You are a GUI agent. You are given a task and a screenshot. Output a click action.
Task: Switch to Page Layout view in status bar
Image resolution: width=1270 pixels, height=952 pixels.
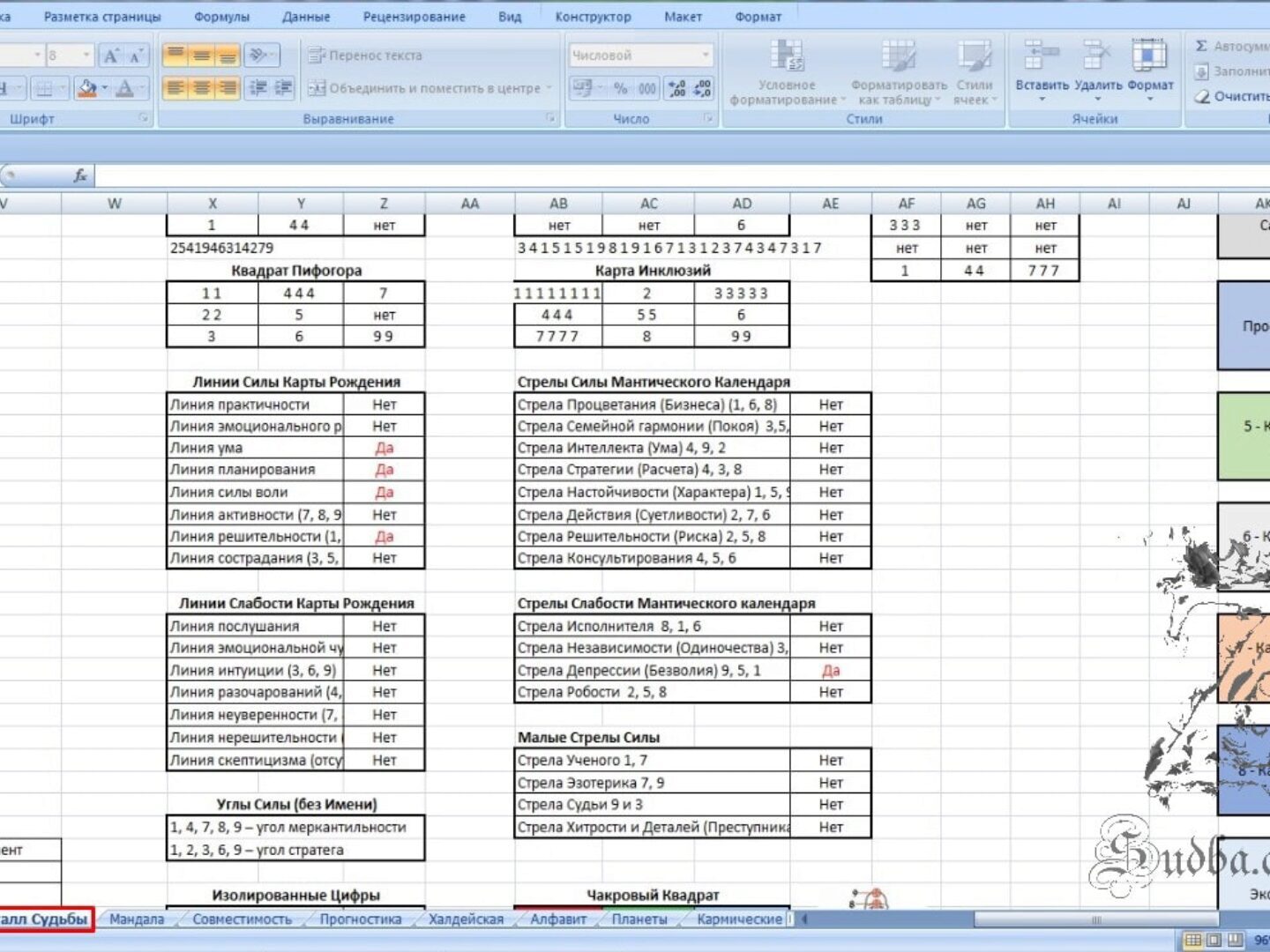[x=1214, y=940]
